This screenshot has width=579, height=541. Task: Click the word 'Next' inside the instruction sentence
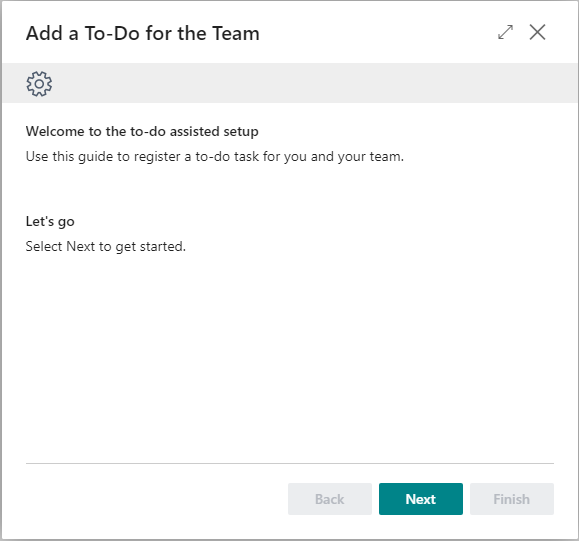81,246
